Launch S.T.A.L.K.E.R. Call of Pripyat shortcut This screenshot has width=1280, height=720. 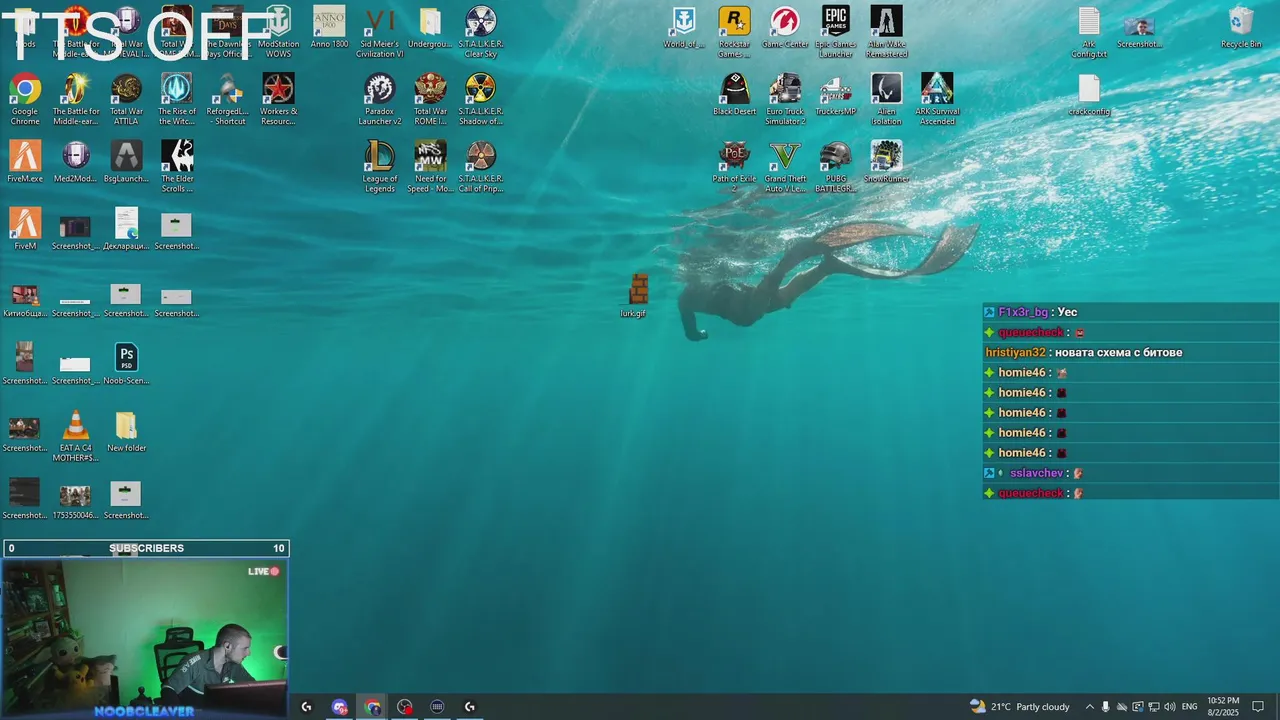click(x=481, y=166)
